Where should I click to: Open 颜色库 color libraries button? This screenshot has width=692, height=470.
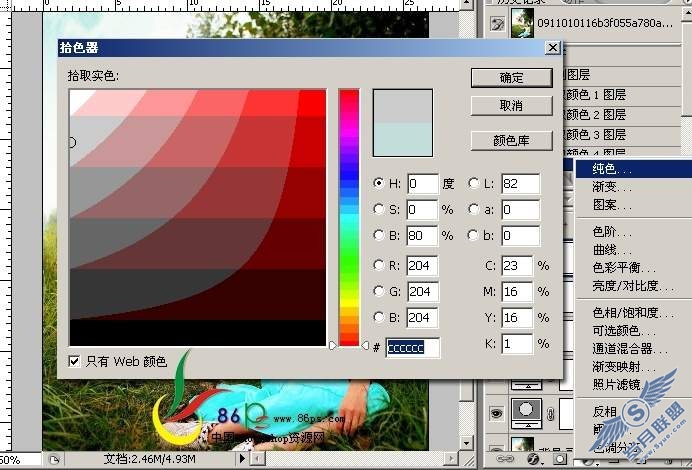(511, 141)
